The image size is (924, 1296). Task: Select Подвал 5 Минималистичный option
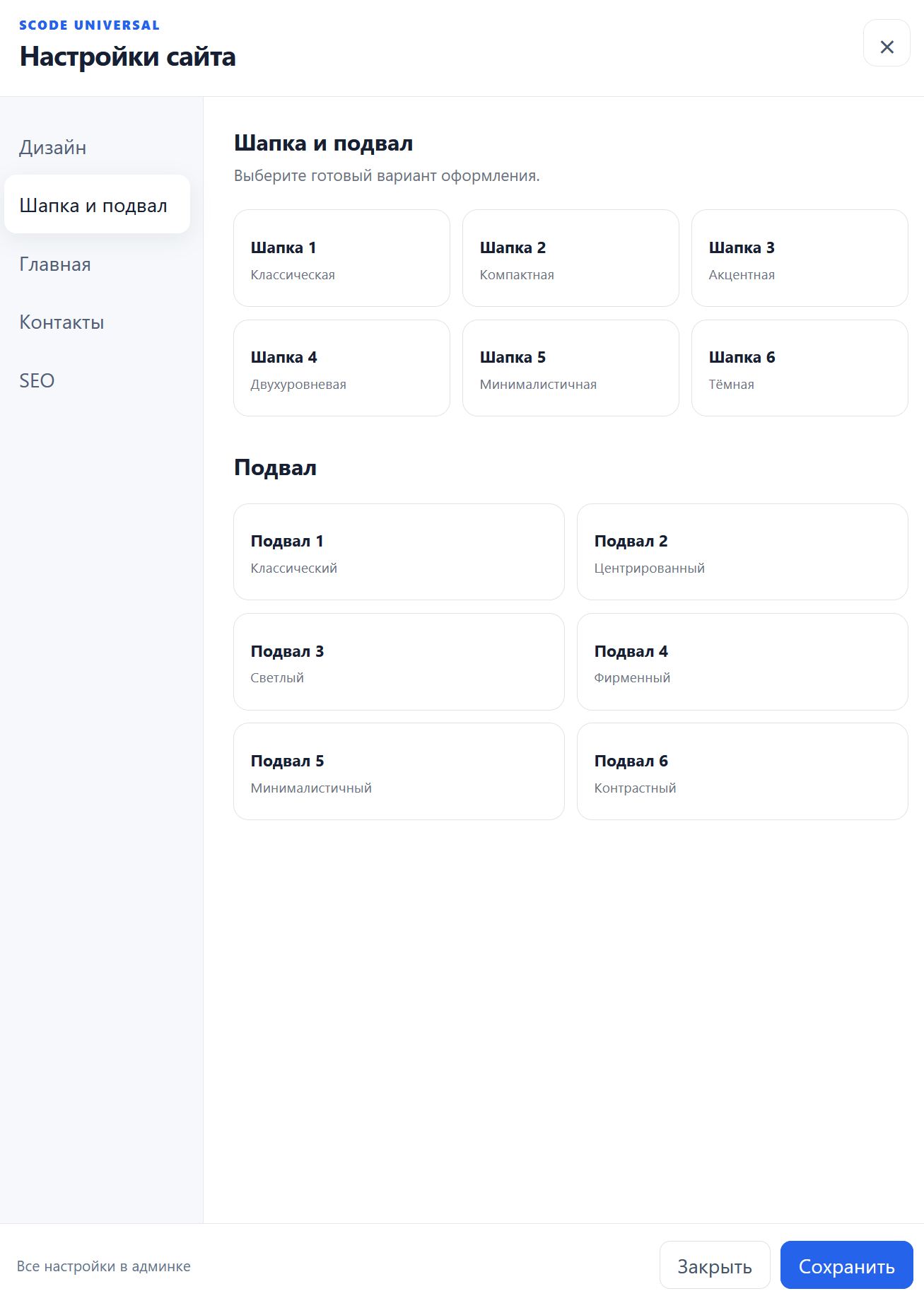pyautogui.click(x=399, y=771)
